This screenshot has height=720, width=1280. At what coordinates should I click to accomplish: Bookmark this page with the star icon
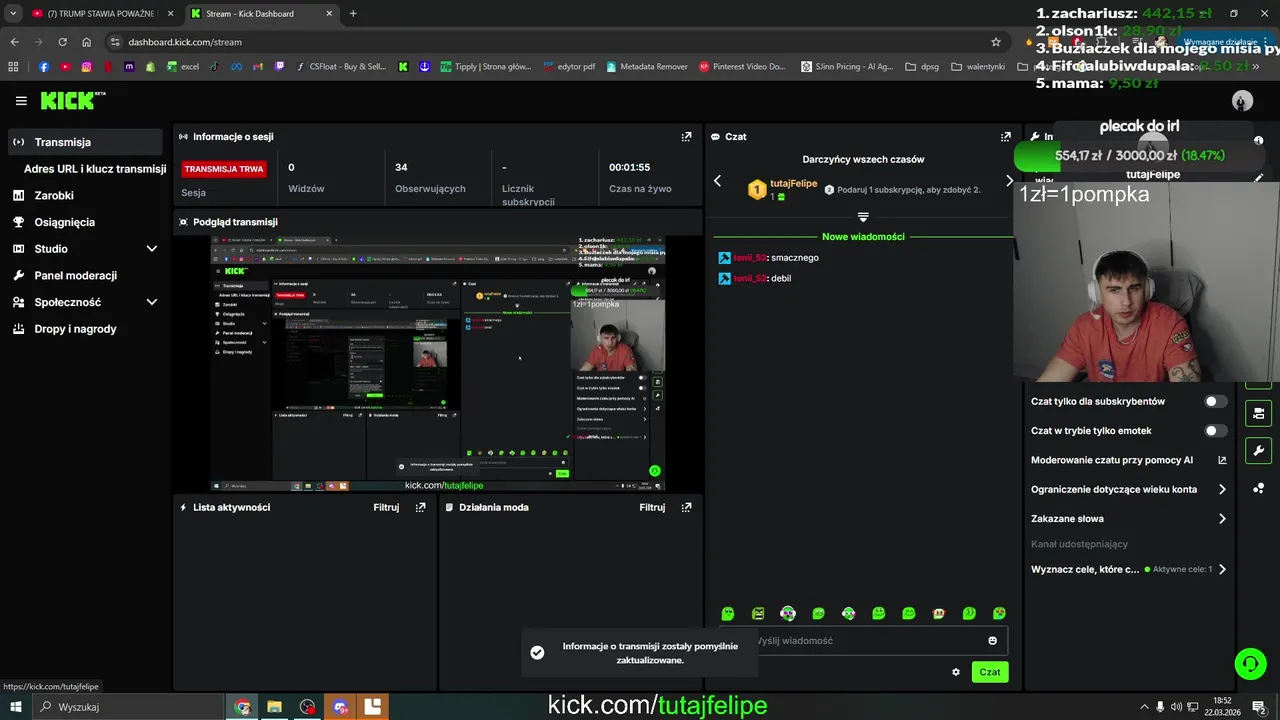pos(996,42)
